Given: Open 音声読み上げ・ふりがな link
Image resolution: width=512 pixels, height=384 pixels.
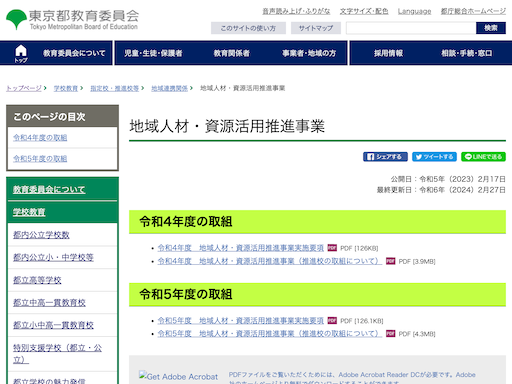Looking at the screenshot, I should point(296,11).
